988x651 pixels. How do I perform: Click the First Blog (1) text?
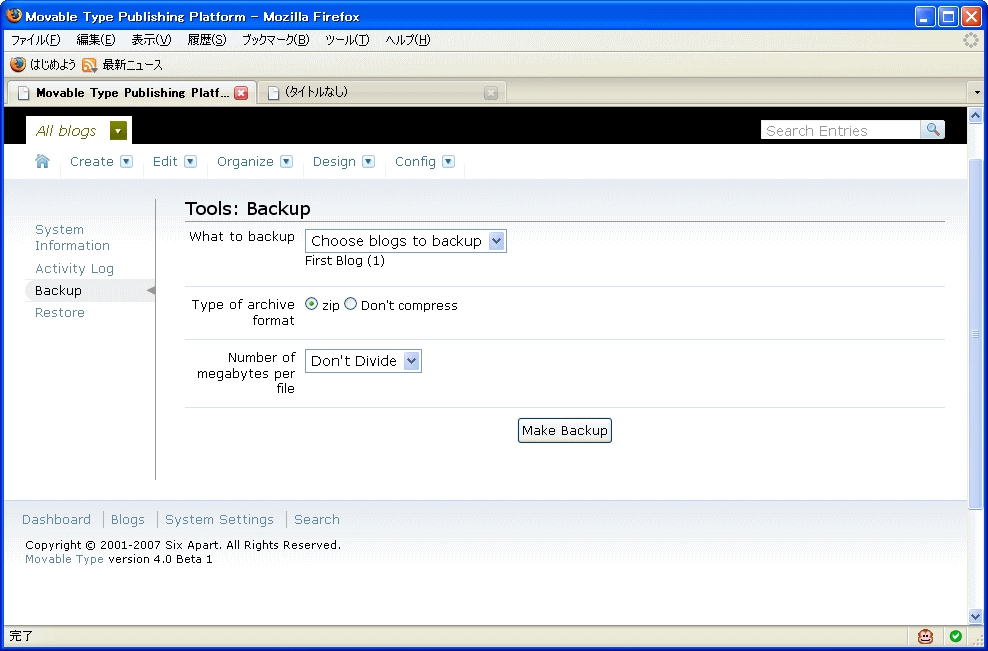tap(345, 261)
